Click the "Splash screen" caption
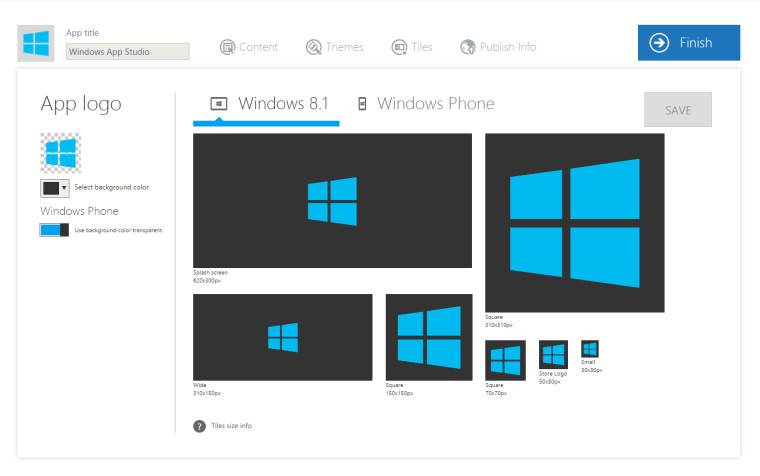The height and width of the screenshot is (476, 760). (210, 272)
